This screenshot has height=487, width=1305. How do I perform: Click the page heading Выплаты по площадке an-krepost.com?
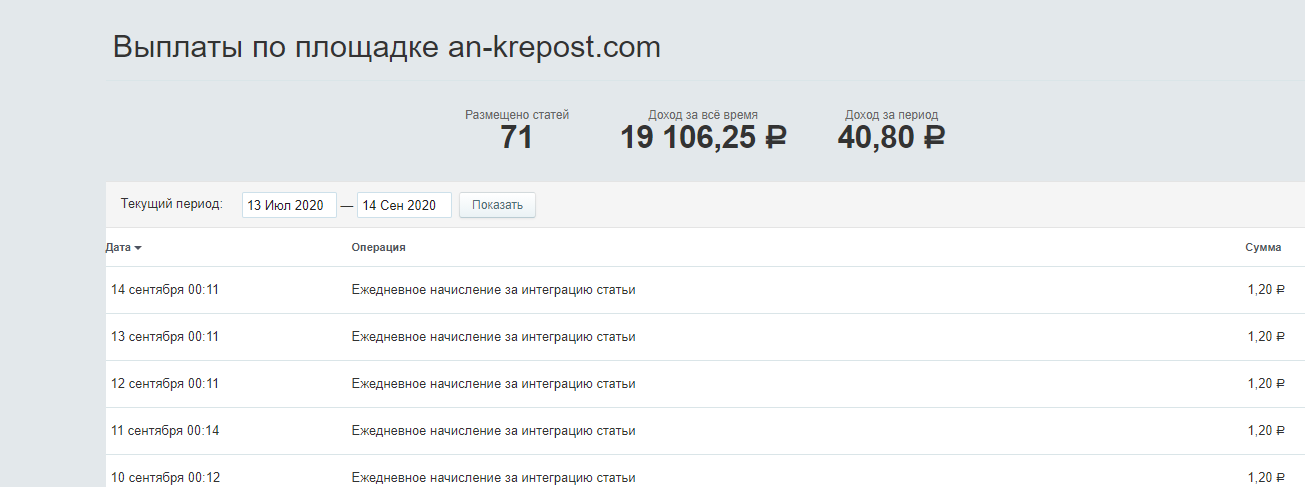[x=387, y=47]
